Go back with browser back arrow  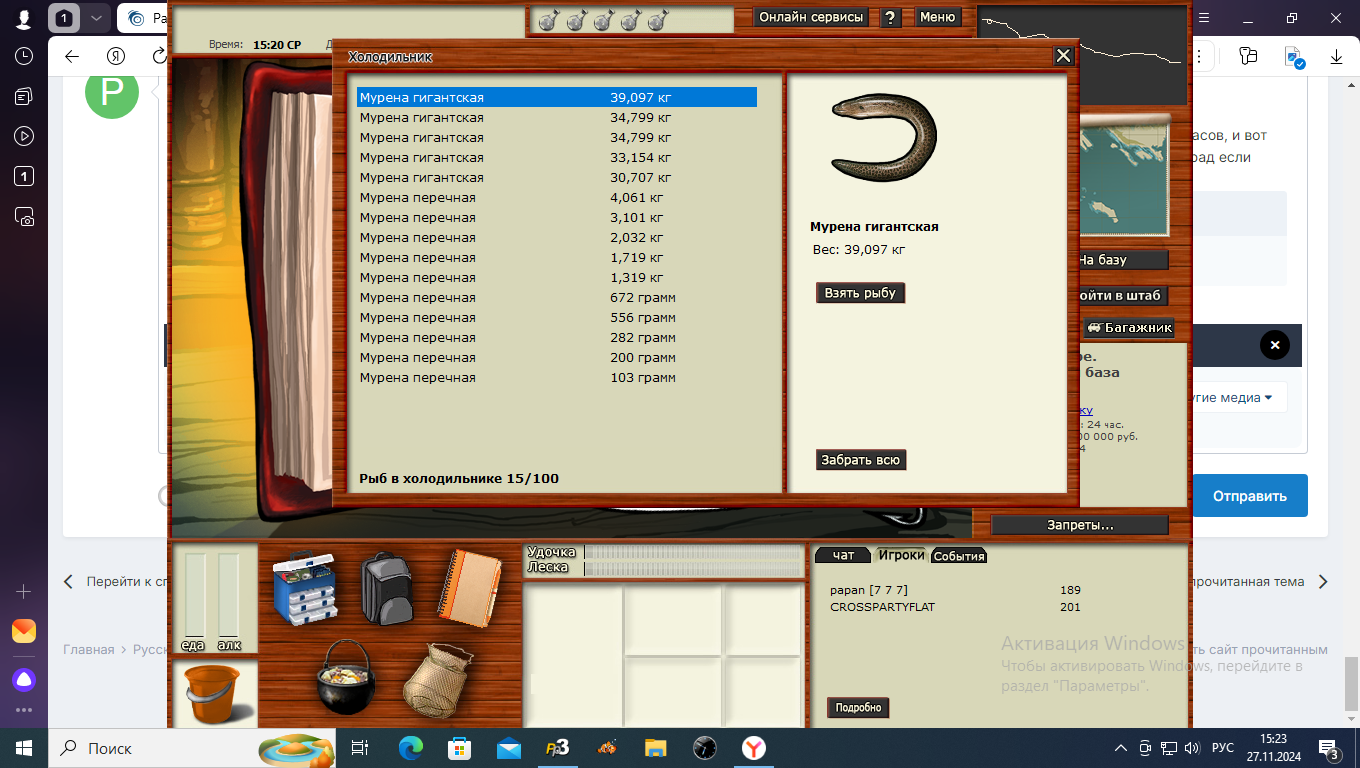[x=72, y=57]
